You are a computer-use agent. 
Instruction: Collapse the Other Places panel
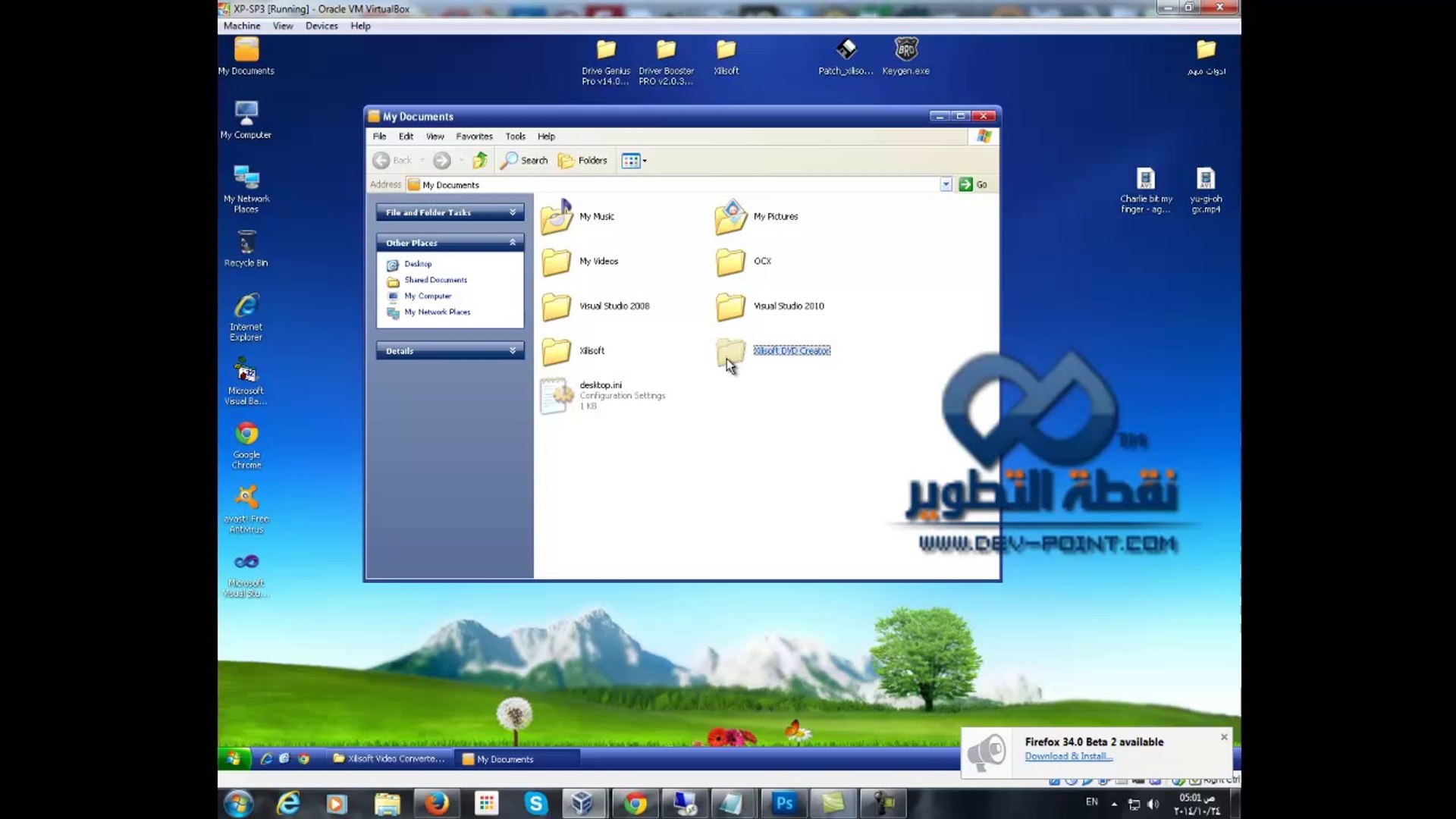[450, 243]
